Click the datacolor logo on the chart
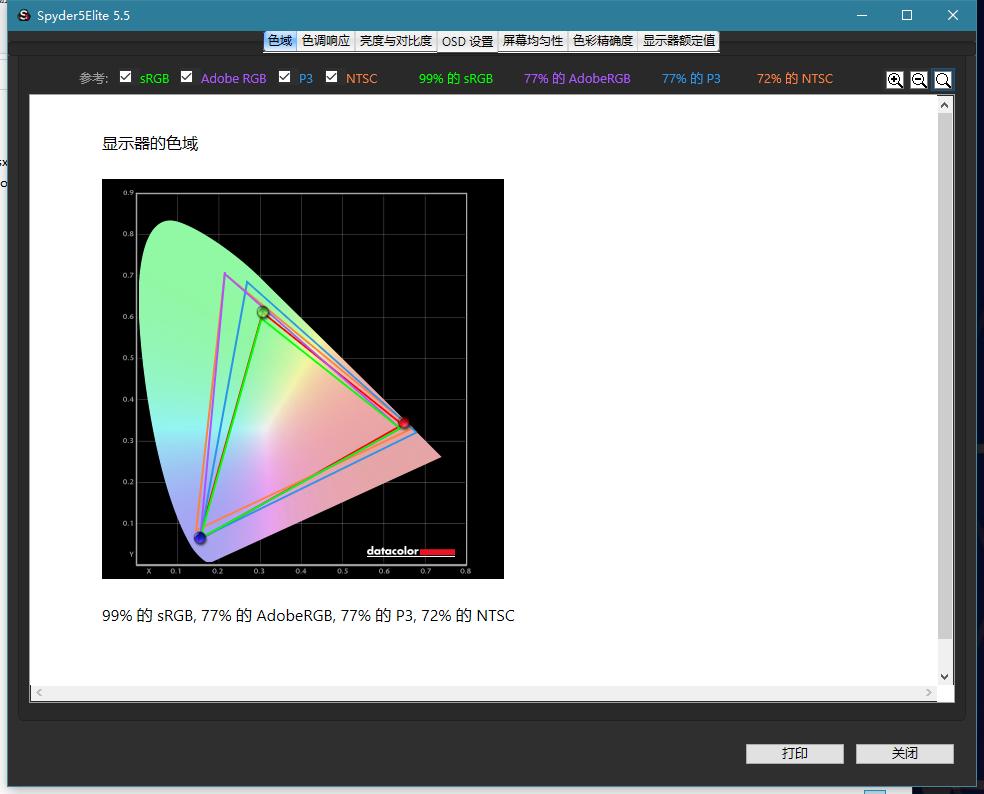 [411, 551]
